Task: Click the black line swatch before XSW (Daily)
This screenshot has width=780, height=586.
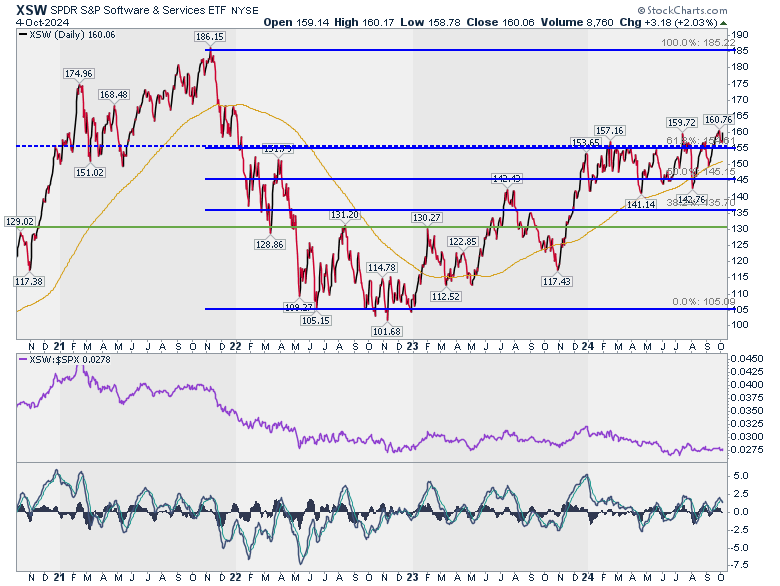Action: pos(23,34)
